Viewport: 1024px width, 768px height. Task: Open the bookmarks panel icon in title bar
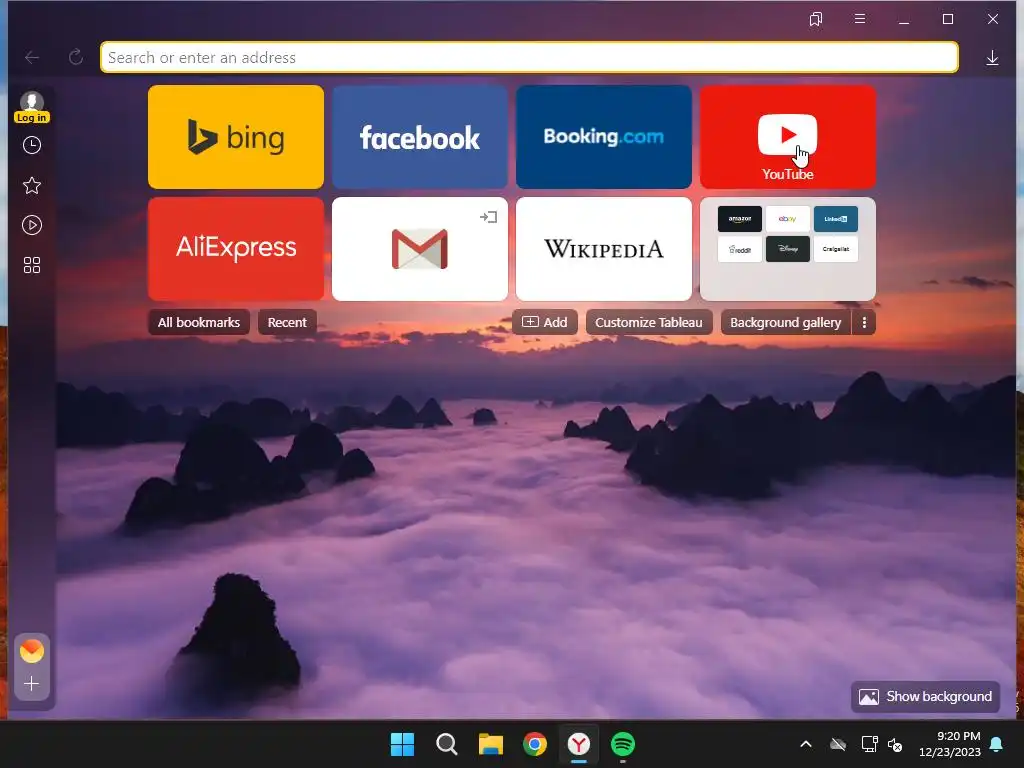pos(816,19)
